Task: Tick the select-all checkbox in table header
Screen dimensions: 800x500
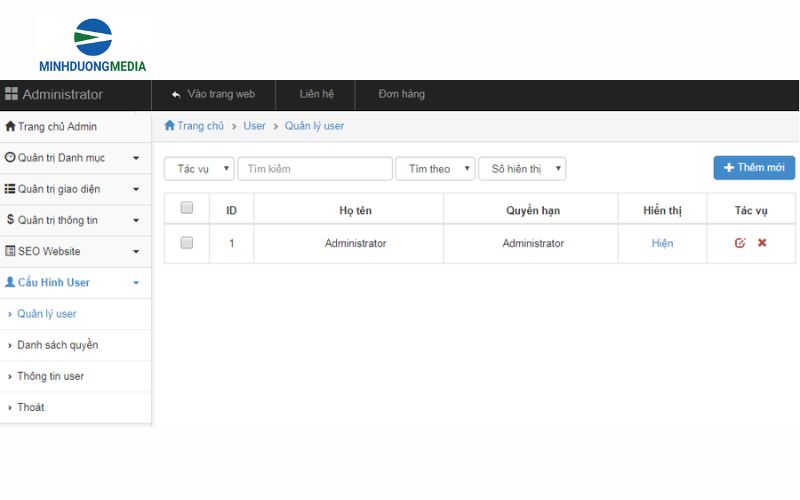Action: [186, 208]
